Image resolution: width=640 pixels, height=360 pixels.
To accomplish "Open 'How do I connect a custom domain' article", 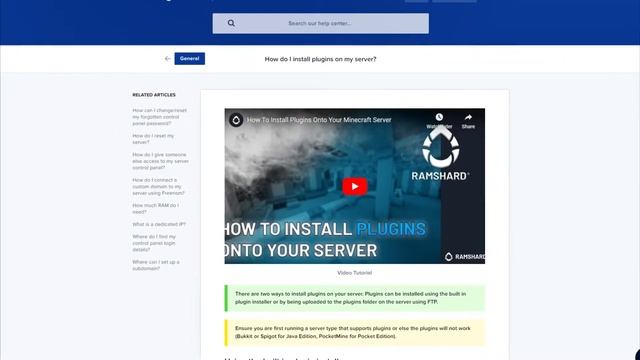I will [x=158, y=187].
